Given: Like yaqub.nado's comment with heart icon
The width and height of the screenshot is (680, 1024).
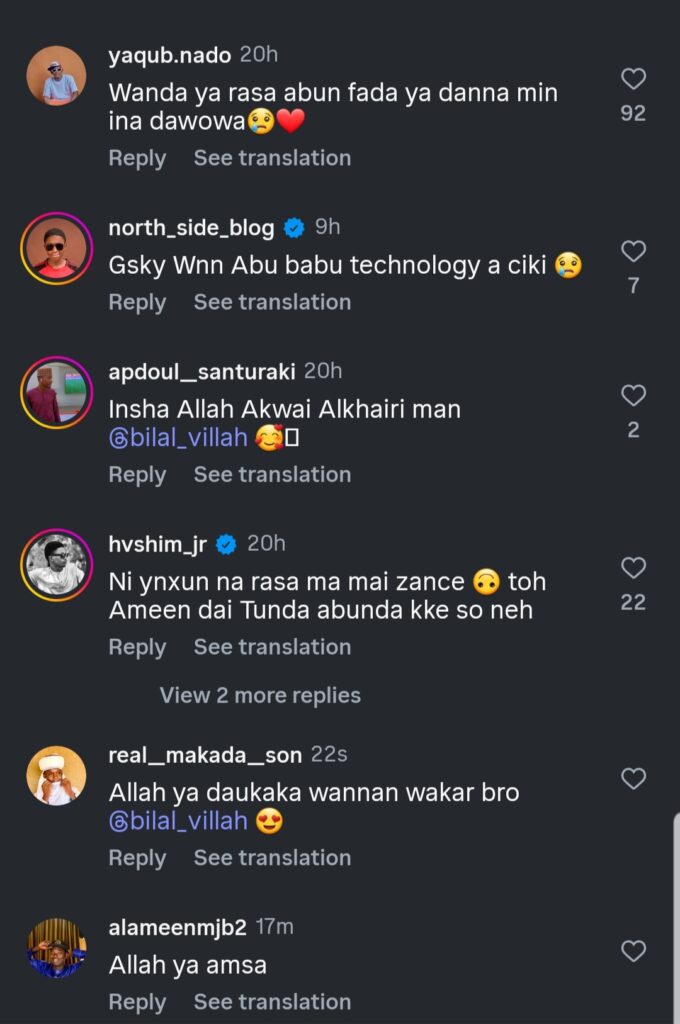Looking at the screenshot, I should (633, 79).
